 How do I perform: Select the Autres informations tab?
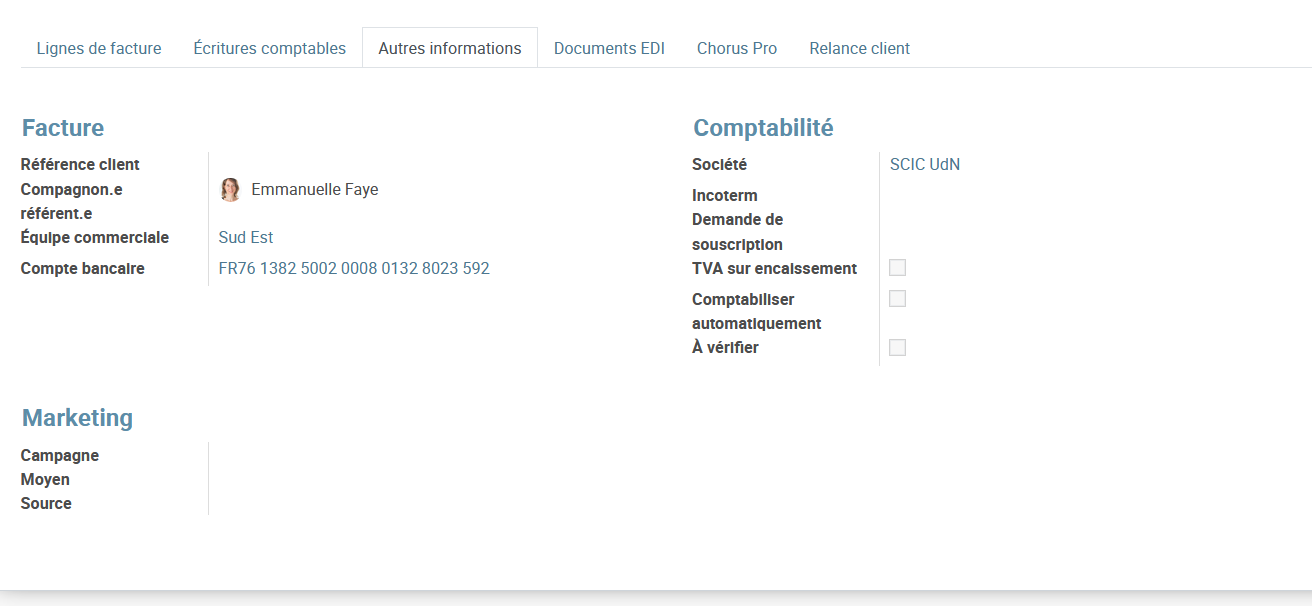(x=450, y=48)
